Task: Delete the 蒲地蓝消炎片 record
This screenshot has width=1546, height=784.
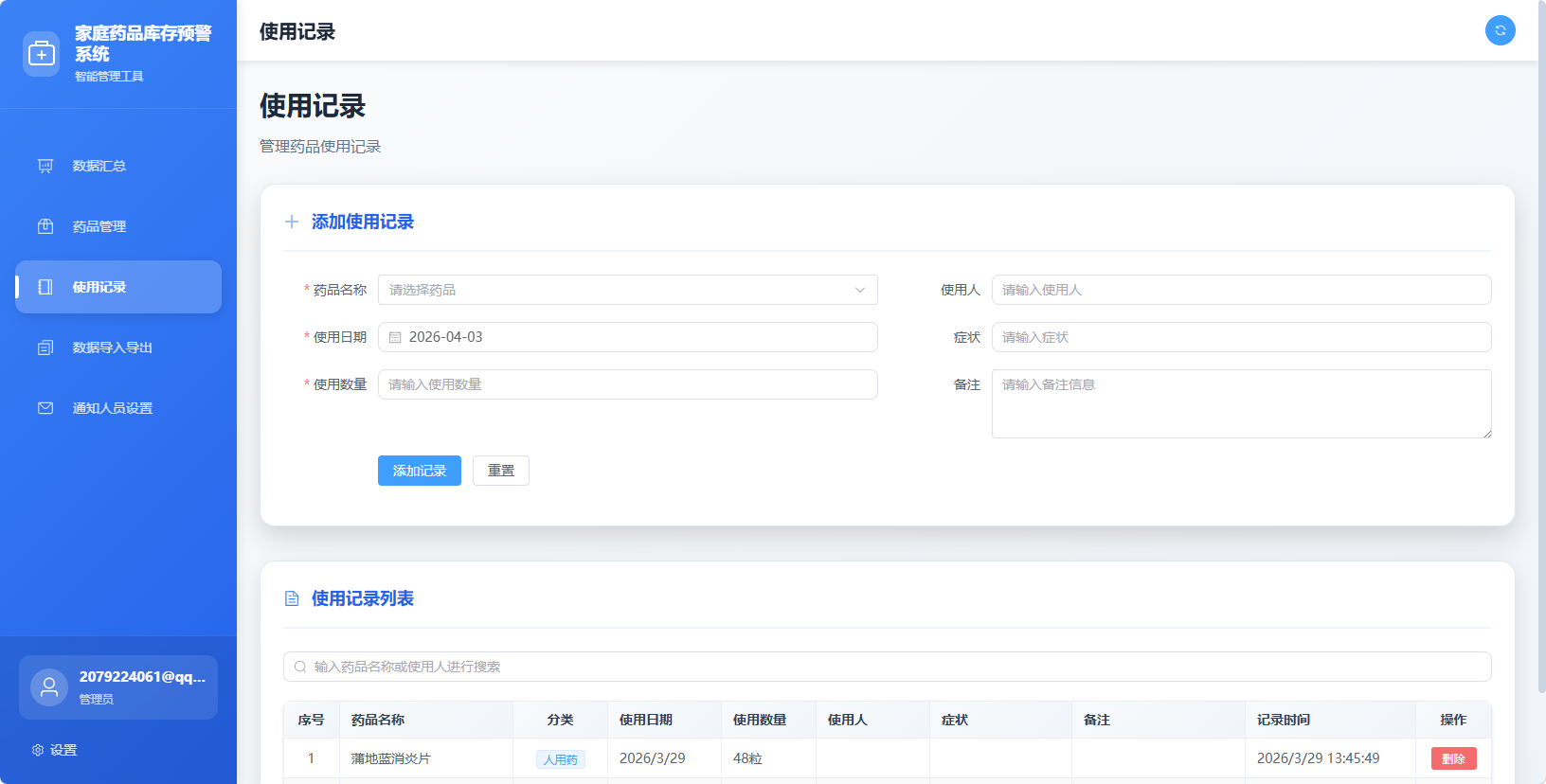Action: tap(1453, 758)
